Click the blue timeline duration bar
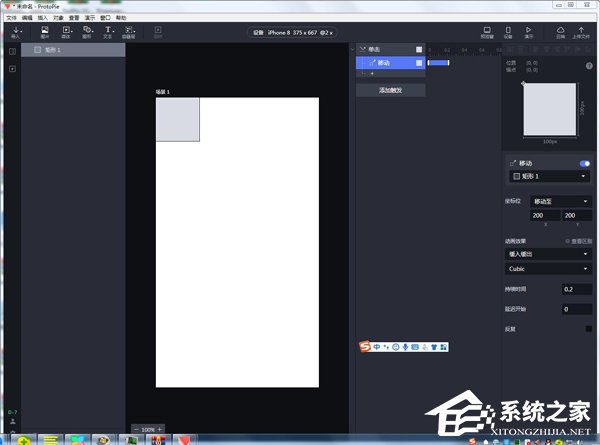This screenshot has width=600, height=445. point(438,63)
